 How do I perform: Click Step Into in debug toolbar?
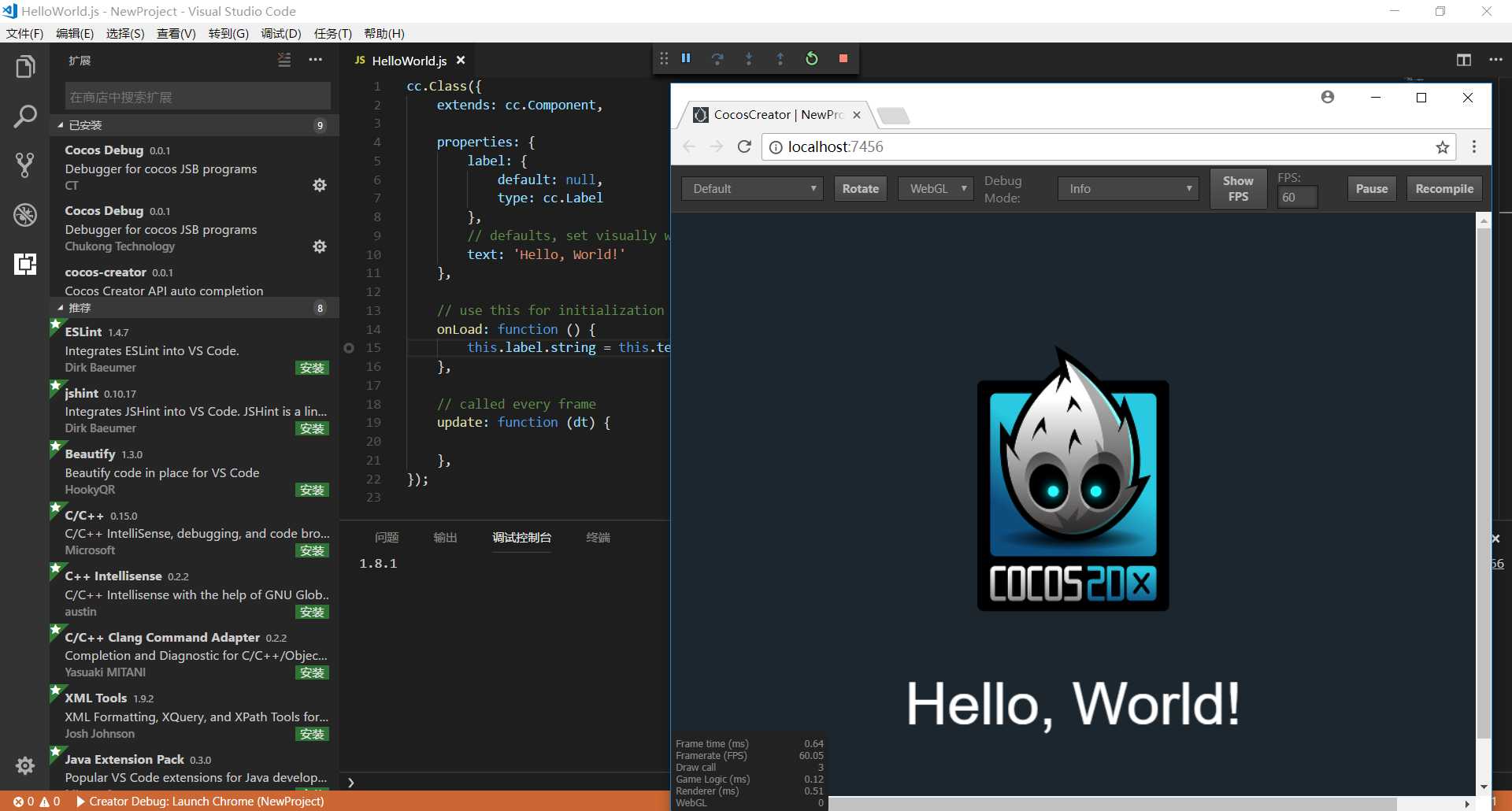tap(749, 58)
